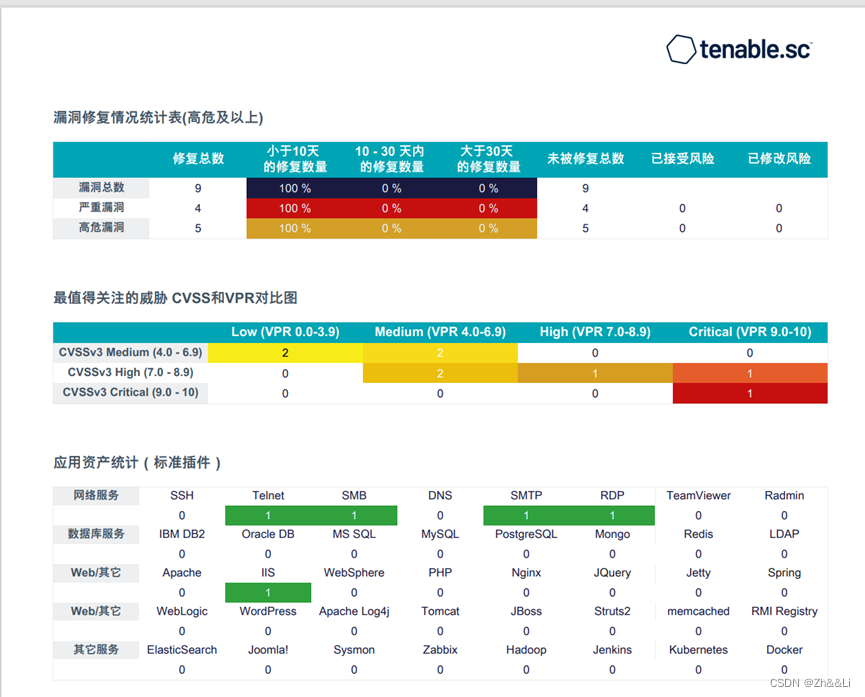Screen dimensions: 865x697
Task: Click orange-red CVSSv3 High / Critical VPR cell
Action: [750, 373]
